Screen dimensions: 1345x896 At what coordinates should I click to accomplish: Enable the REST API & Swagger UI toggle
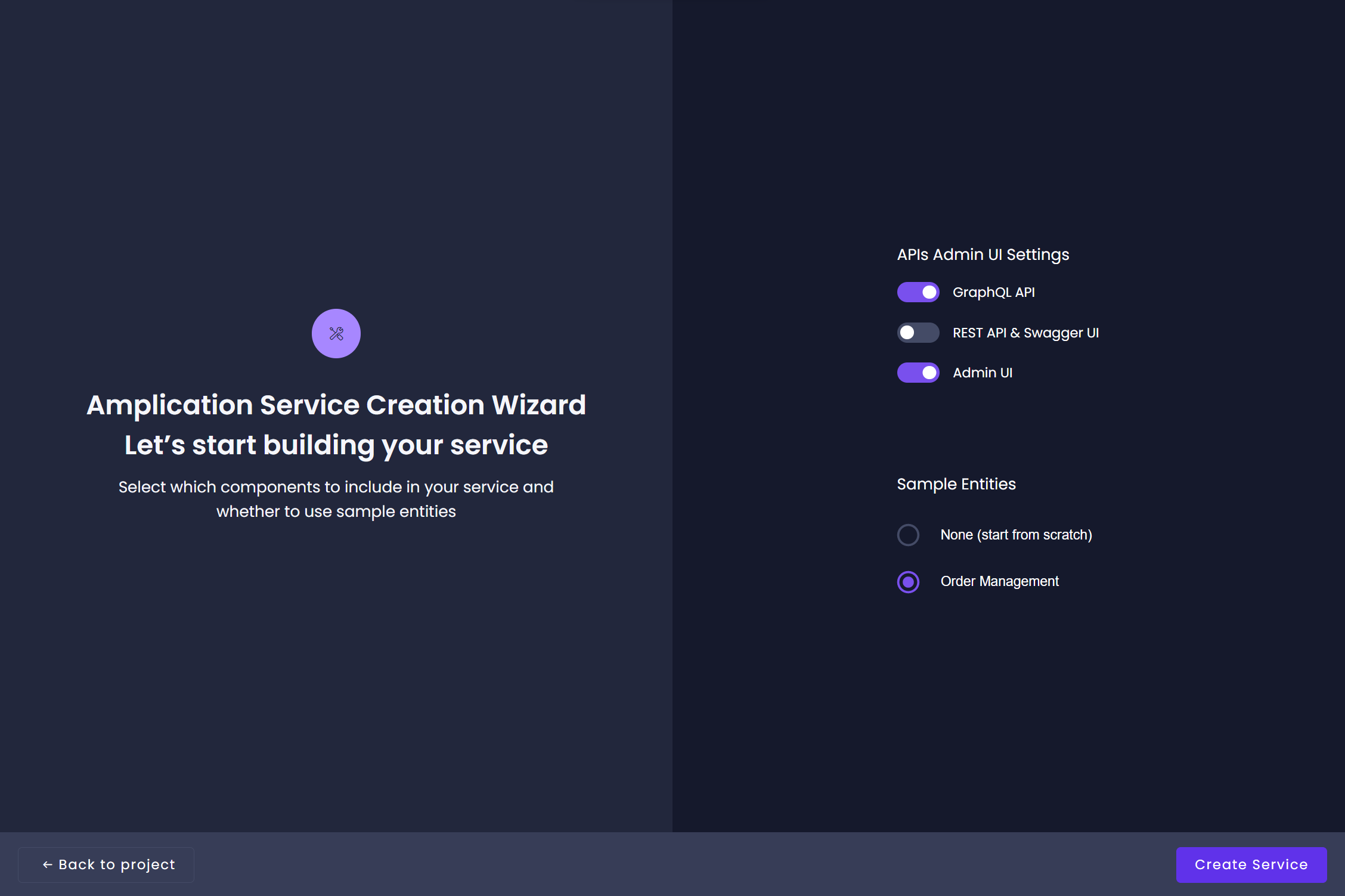click(918, 333)
